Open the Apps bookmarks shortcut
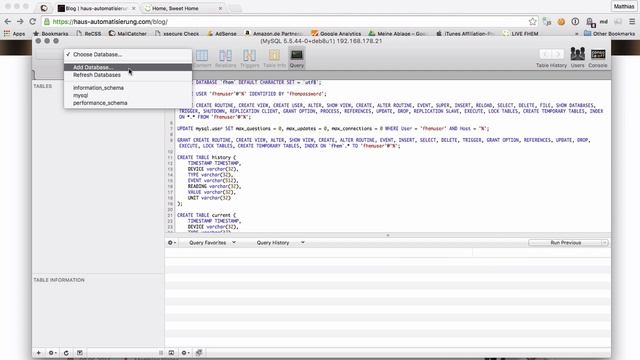Image resolution: width=640 pixels, height=360 pixels. pos(14,33)
